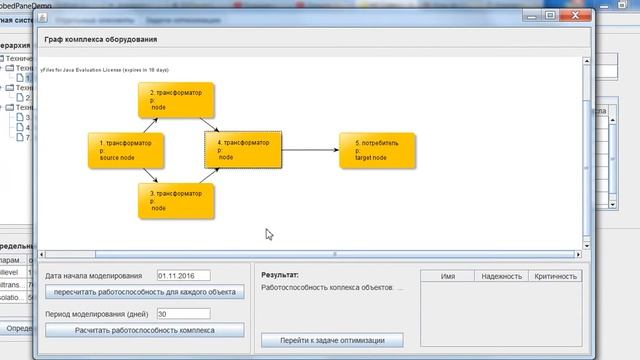Screen dimensions: 640x360
Task: Click пересчитать работоспособность для каждого объекта button
Action: [x=145, y=292]
